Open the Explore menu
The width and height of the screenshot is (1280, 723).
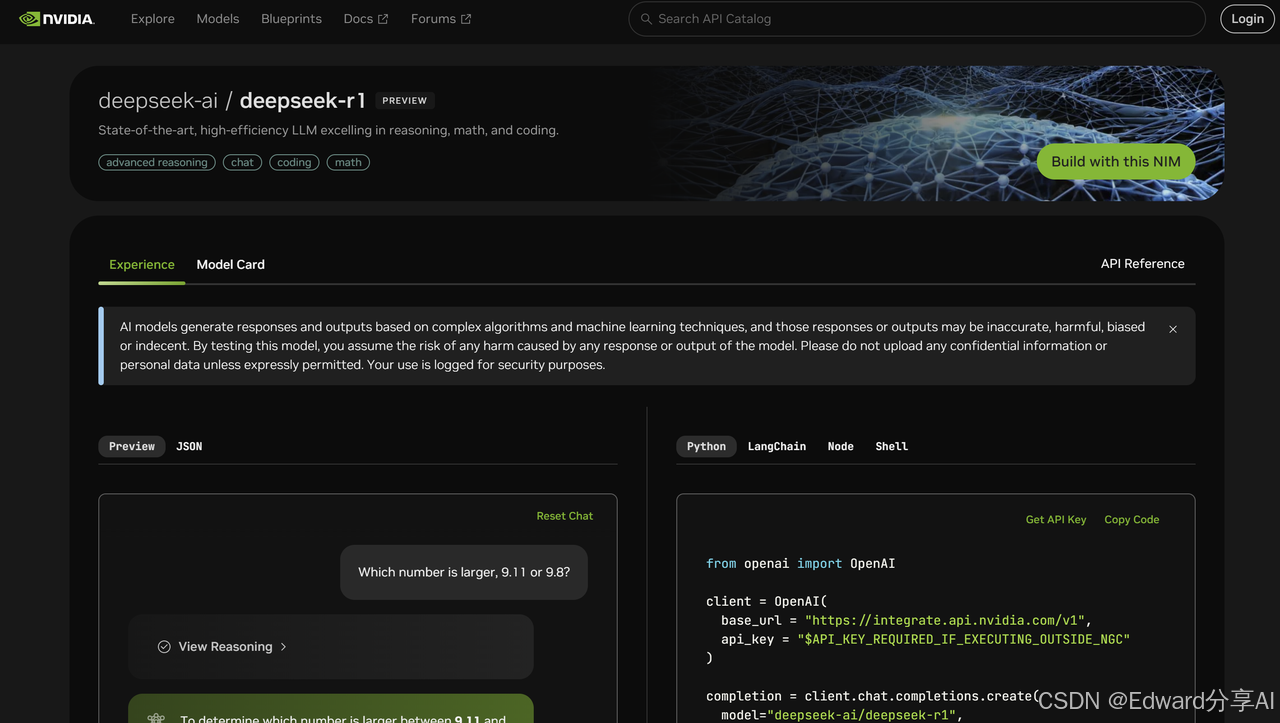tap(153, 19)
